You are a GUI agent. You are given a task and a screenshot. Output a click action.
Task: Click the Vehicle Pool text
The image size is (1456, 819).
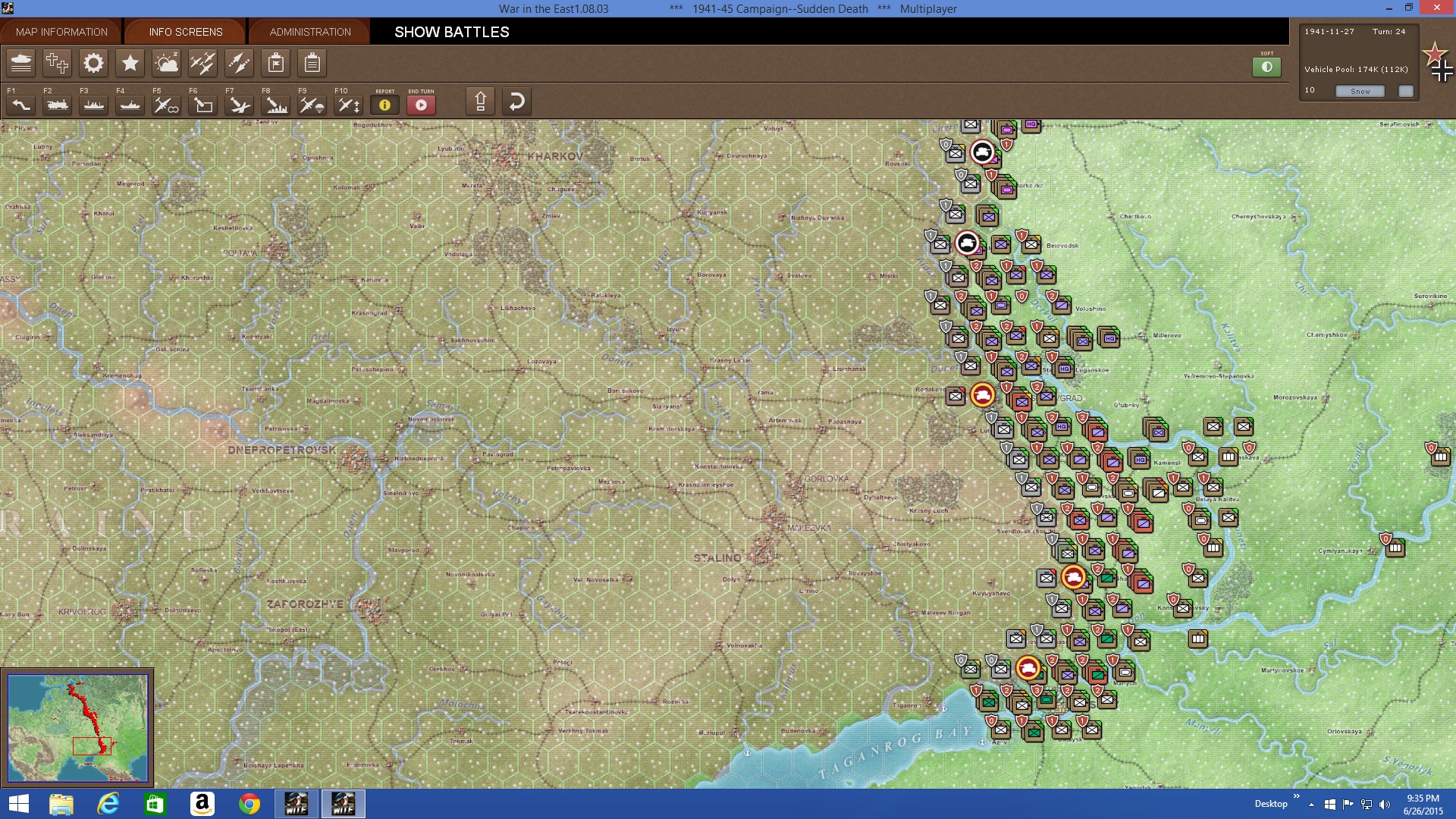1356,69
